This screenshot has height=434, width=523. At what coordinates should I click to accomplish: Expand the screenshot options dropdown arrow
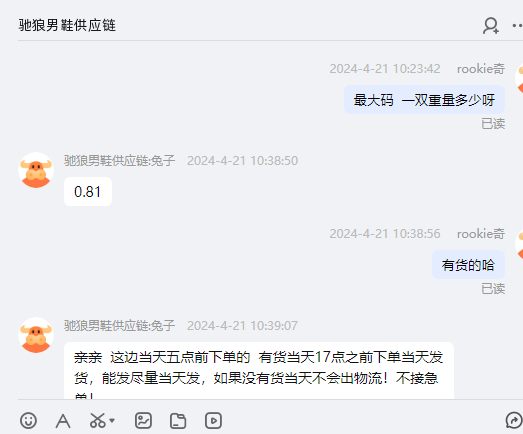(112, 420)
